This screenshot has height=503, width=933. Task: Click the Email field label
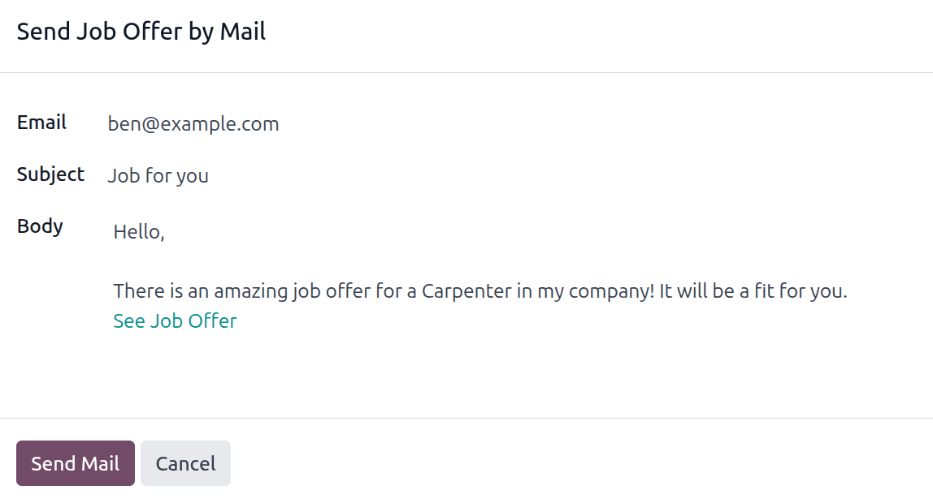(x=42, y=123)
